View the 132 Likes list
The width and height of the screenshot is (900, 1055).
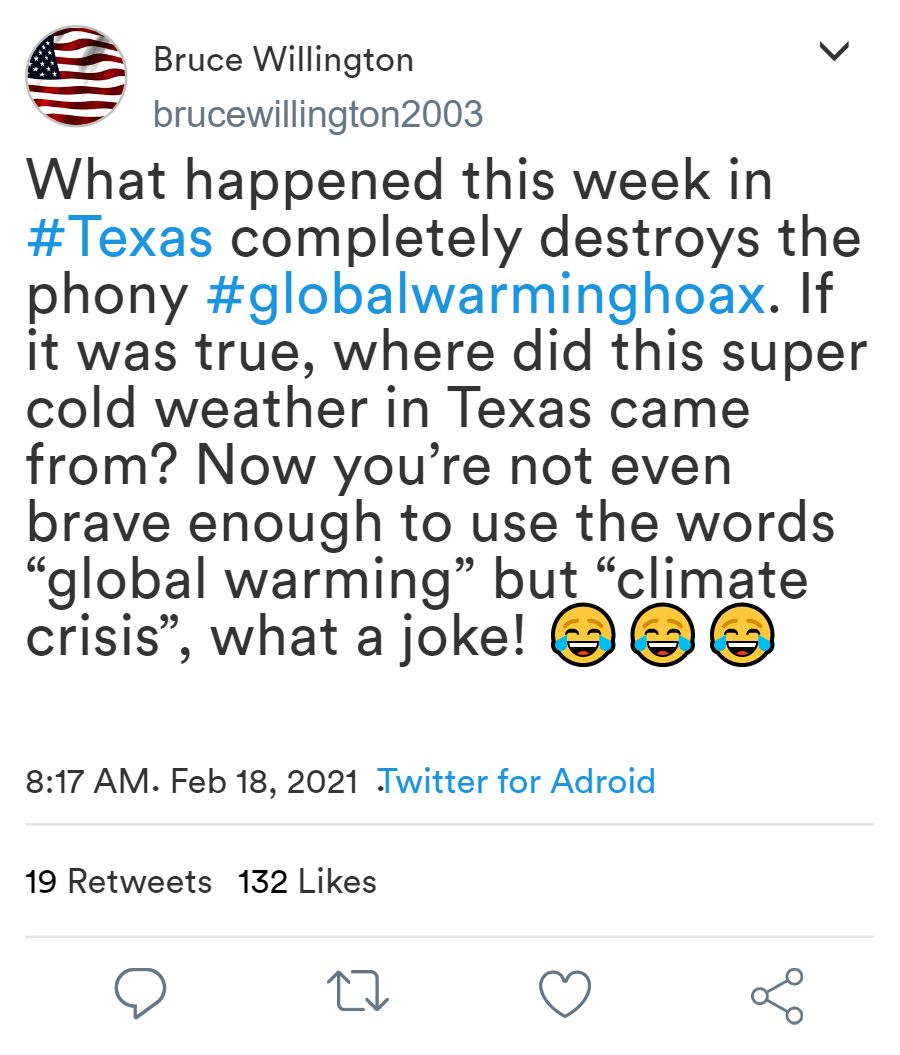point(307,882)
